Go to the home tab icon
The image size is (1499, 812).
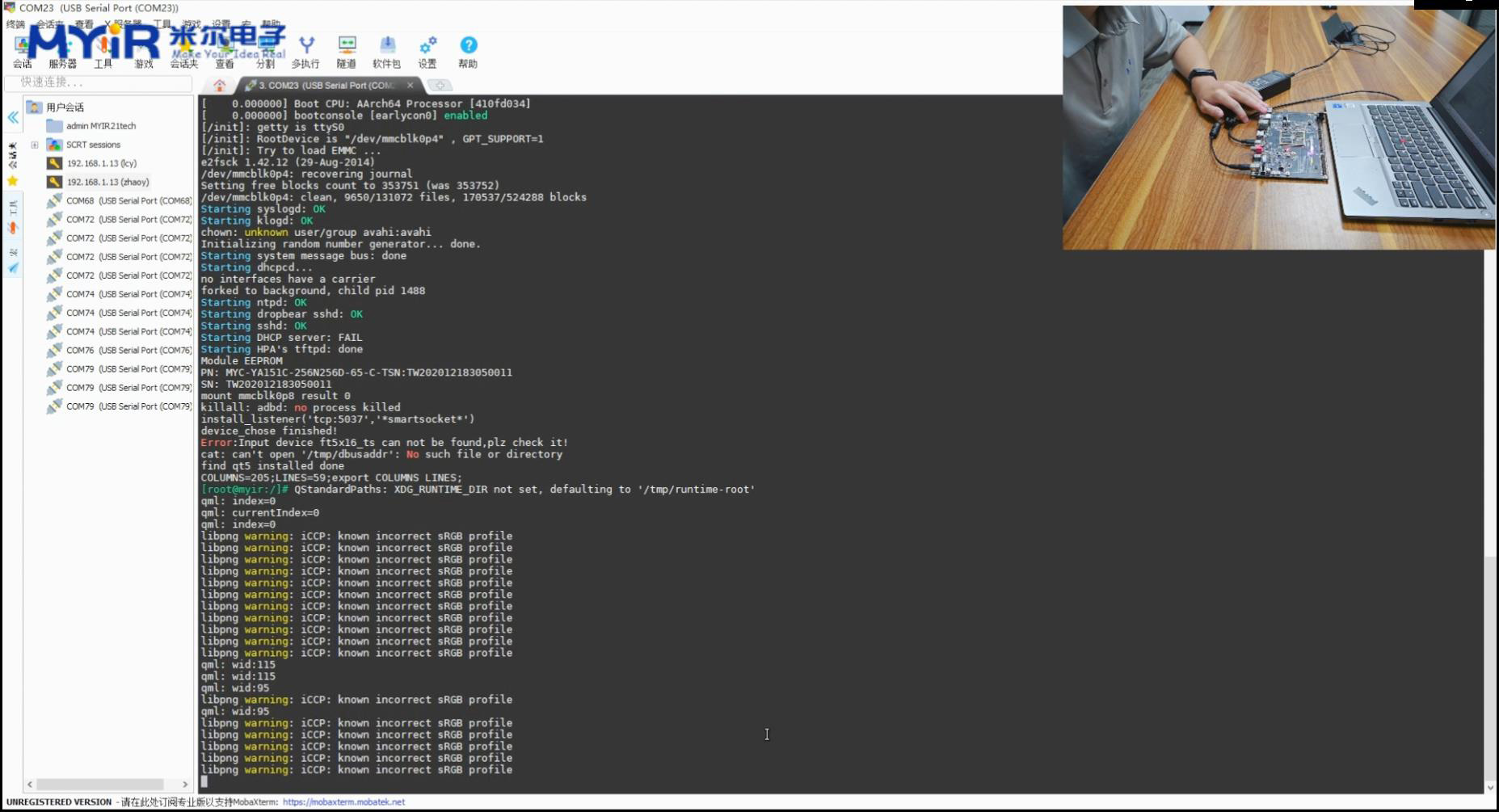pyautogui.click(x=219, y=85)
